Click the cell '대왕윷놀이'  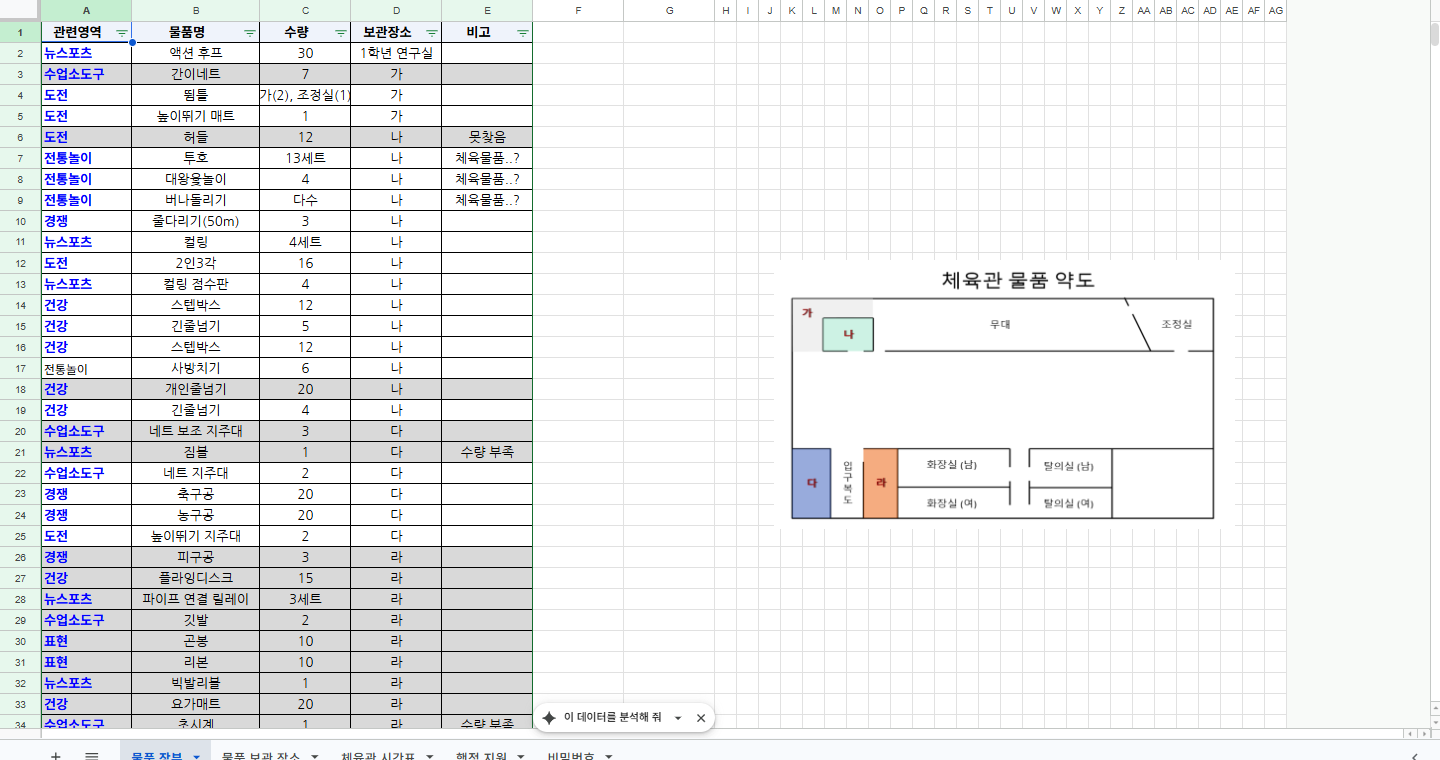[x=196, y=179]
